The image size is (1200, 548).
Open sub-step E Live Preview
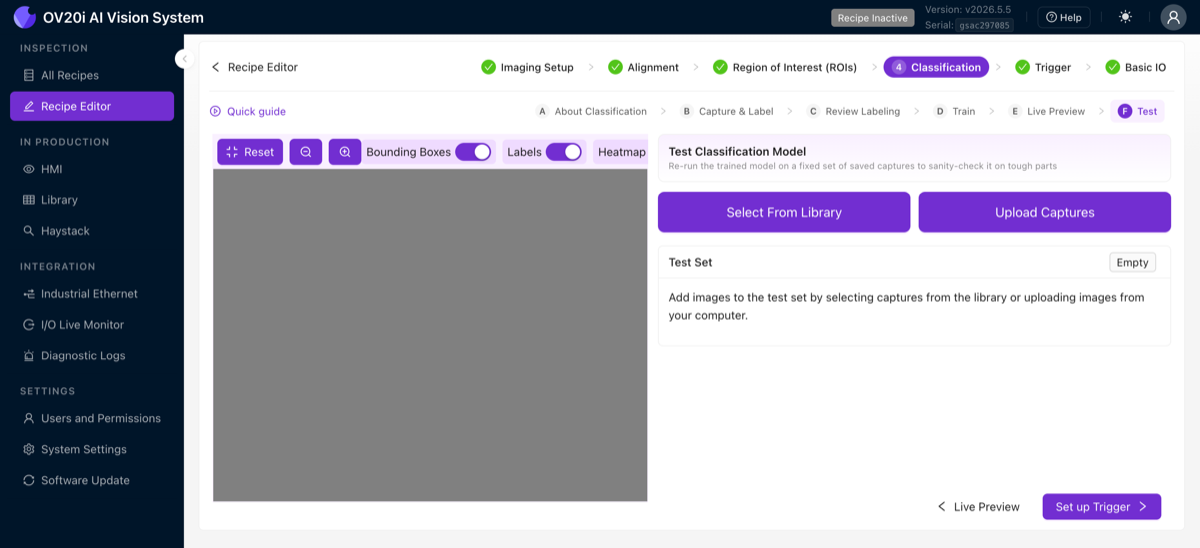(1046, 111)
